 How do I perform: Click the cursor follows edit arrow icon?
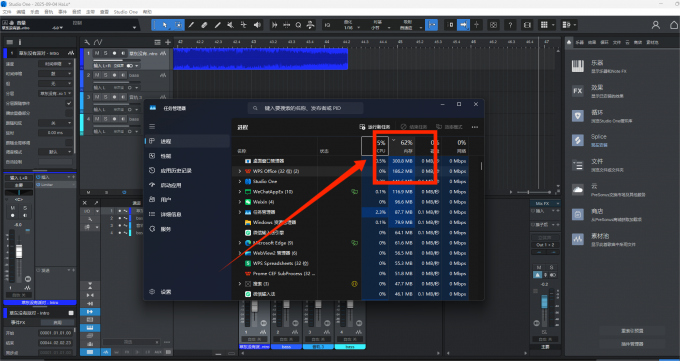(463, 25)
